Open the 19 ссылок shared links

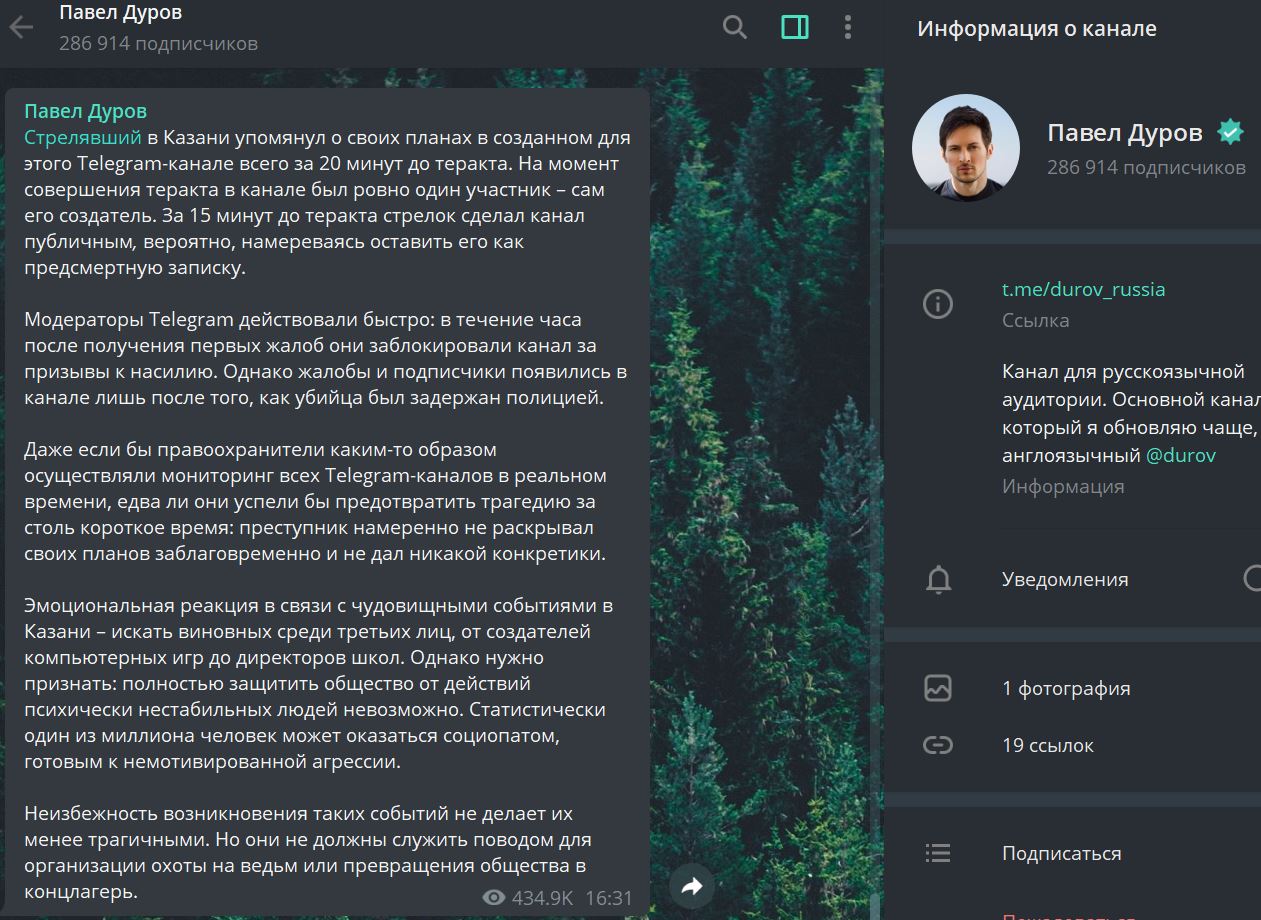[x=1047, y=745]
